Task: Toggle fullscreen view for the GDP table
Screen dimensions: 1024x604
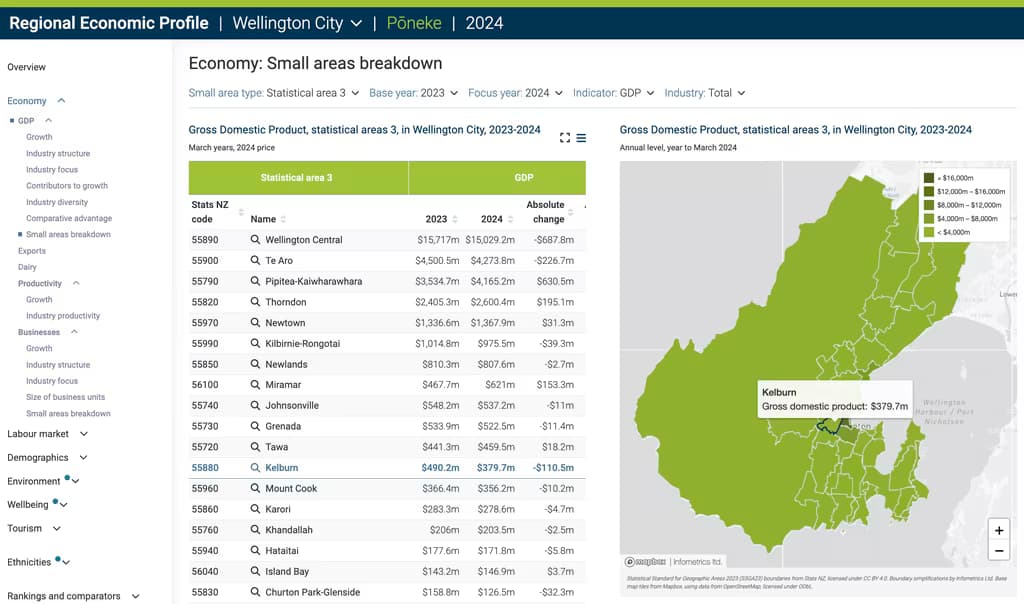Action: click(565, 138)
